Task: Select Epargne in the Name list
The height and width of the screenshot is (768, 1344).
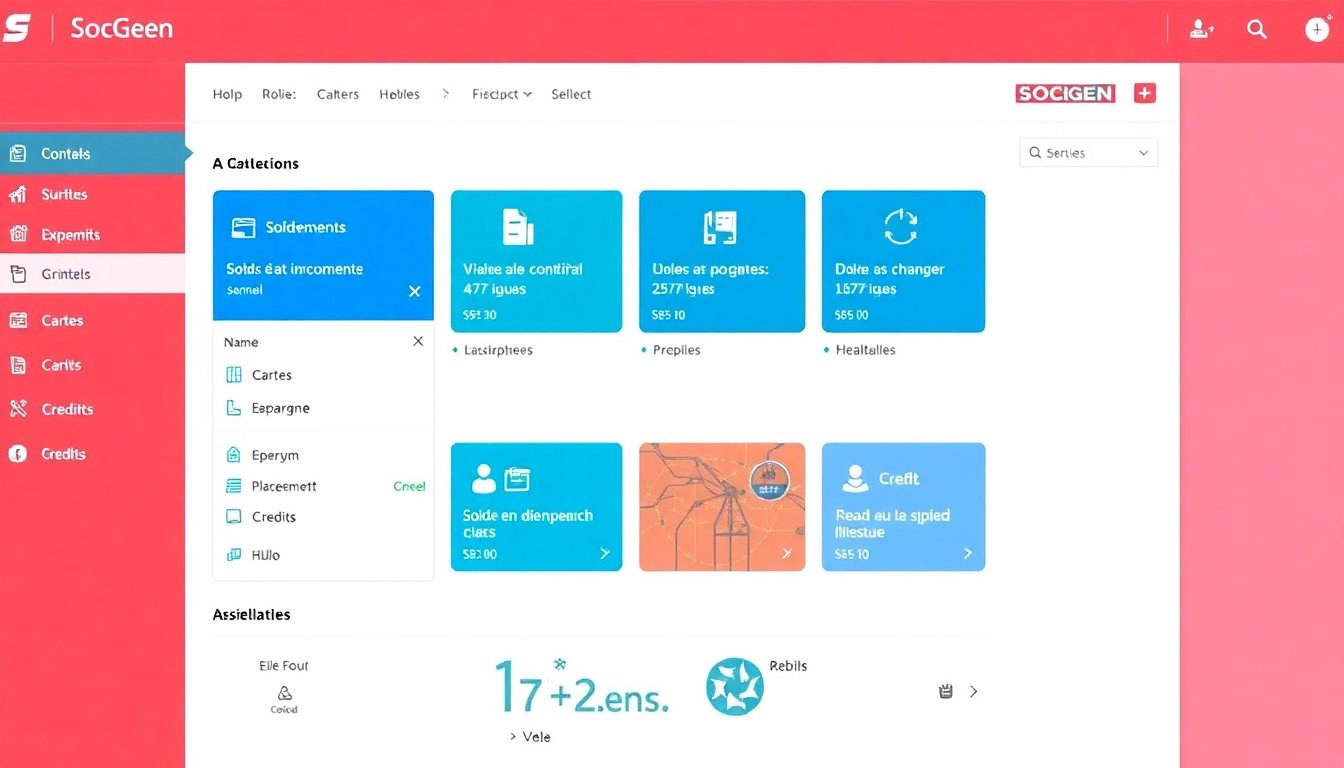Action: [280, 408]
